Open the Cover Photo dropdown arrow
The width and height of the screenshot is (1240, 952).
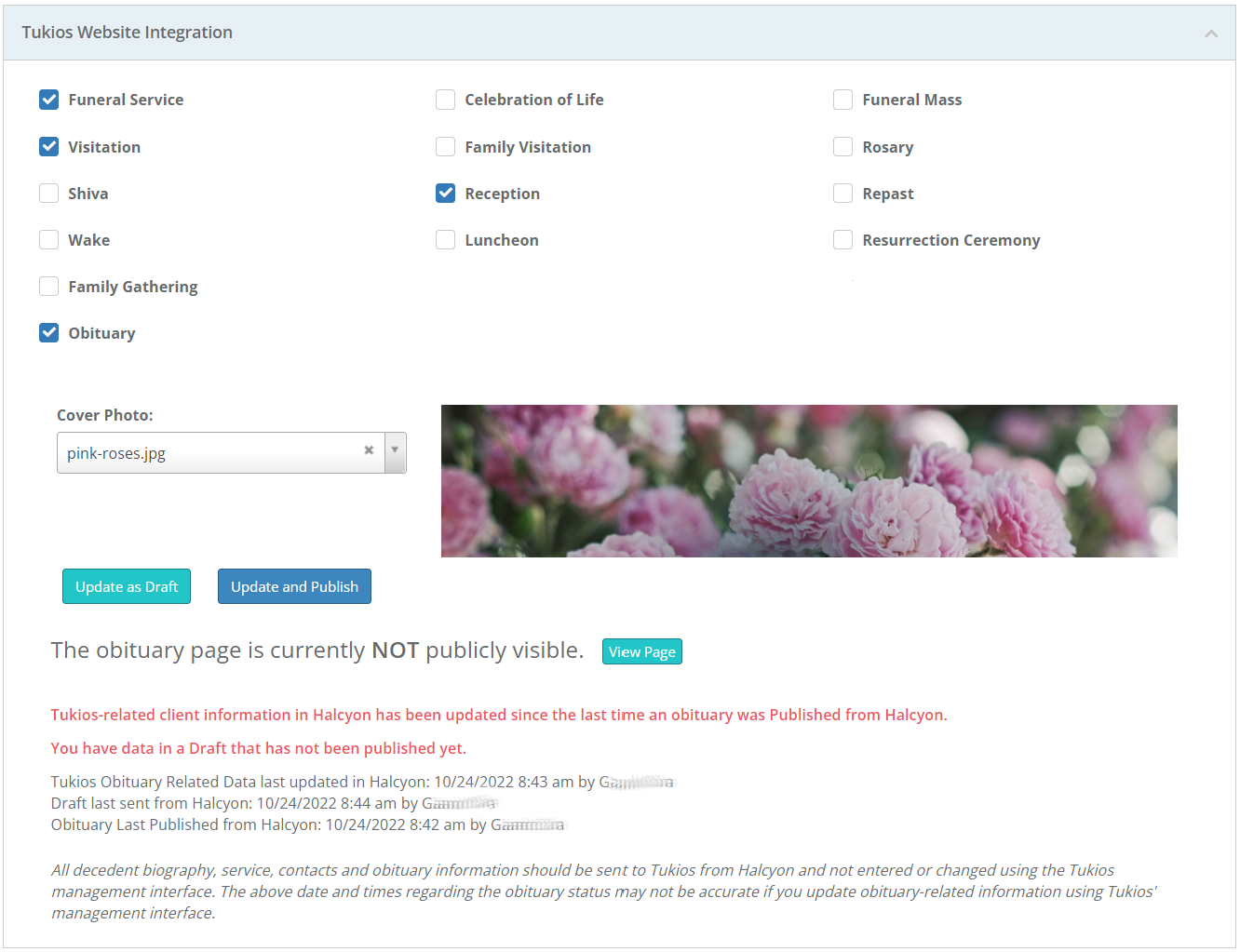coord(396,451)
